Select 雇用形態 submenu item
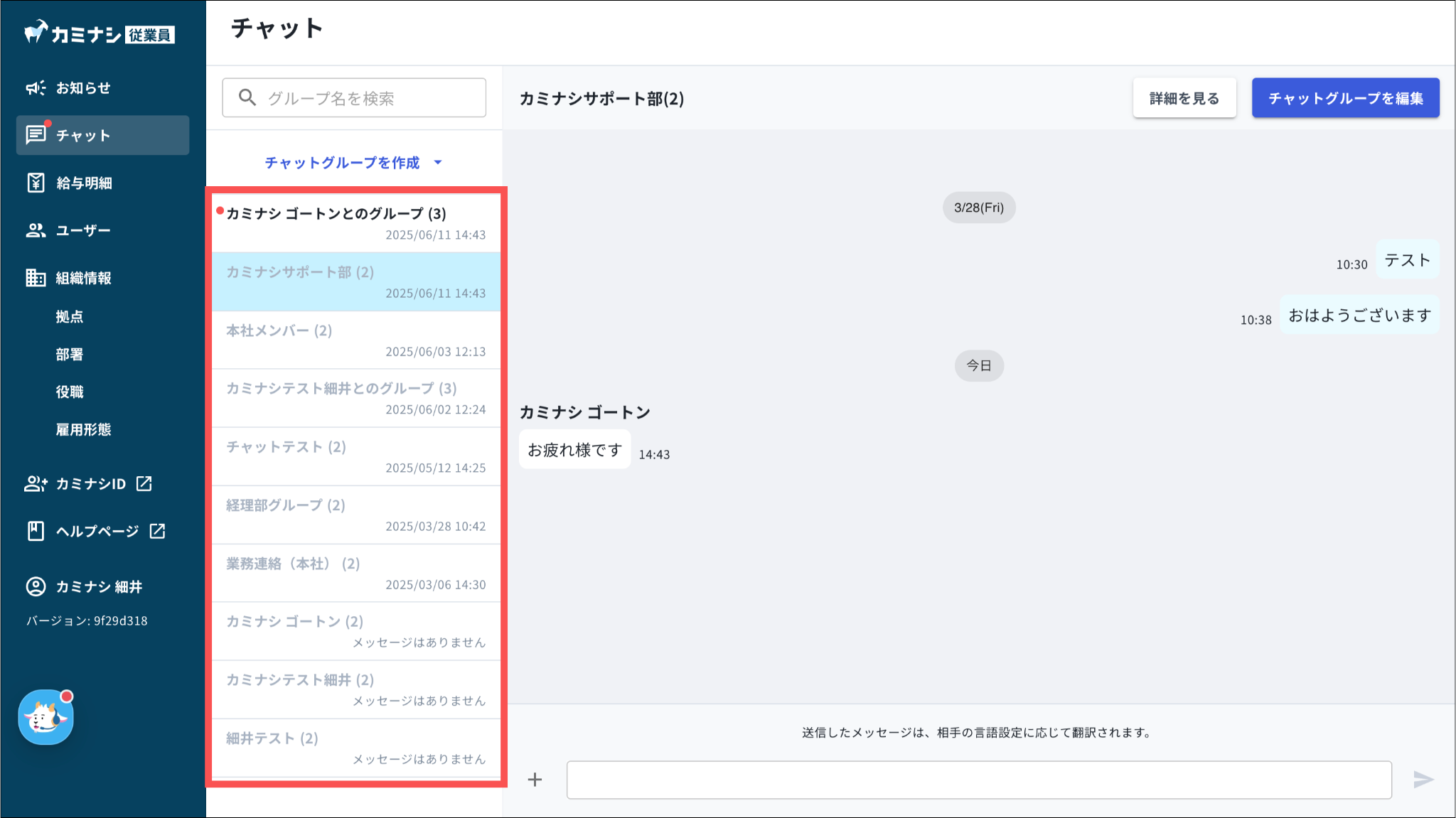The height and width of the screenshot is (818, 1456). coord(83,429)
